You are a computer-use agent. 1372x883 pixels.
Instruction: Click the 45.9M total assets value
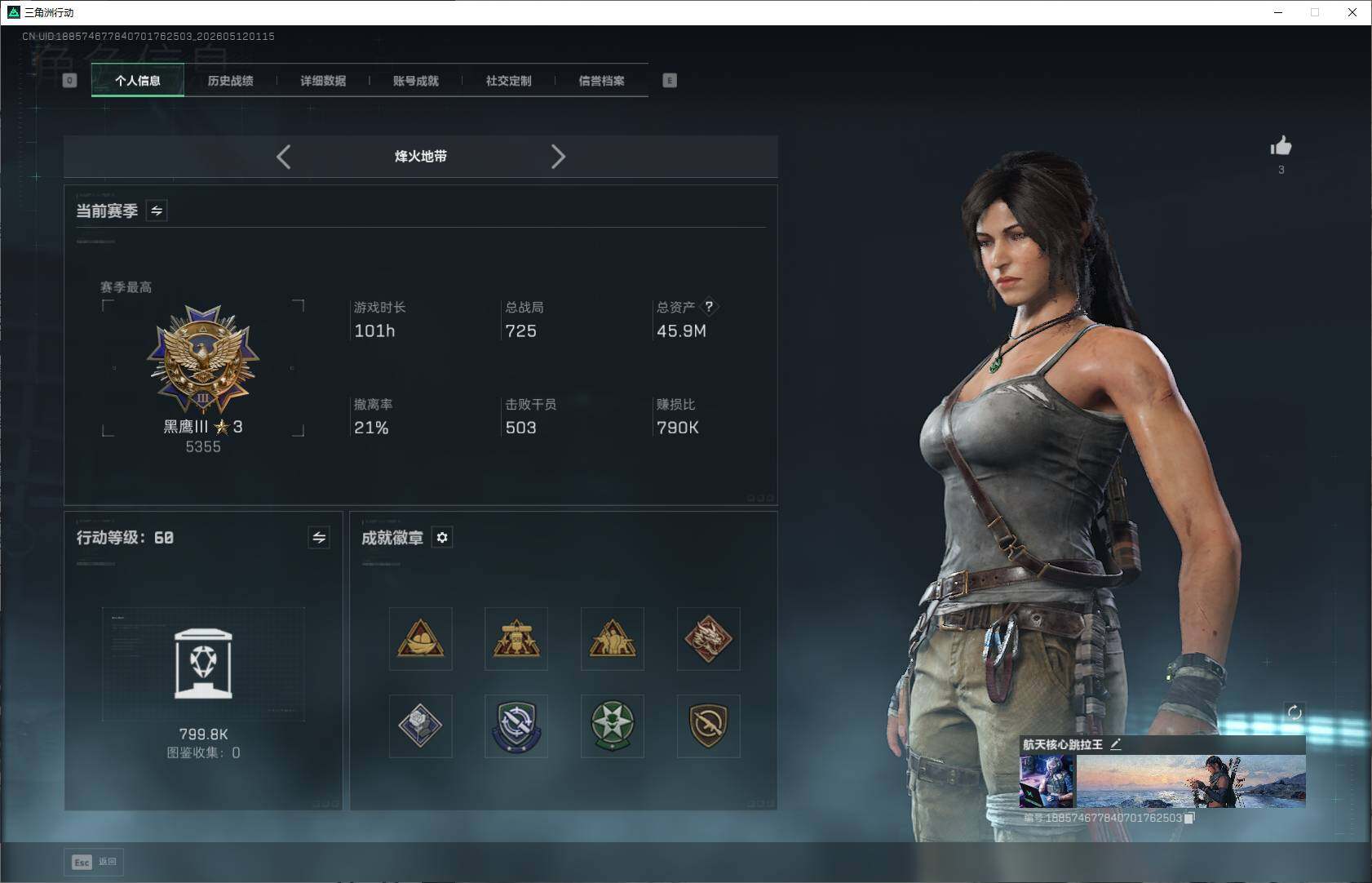682,331
